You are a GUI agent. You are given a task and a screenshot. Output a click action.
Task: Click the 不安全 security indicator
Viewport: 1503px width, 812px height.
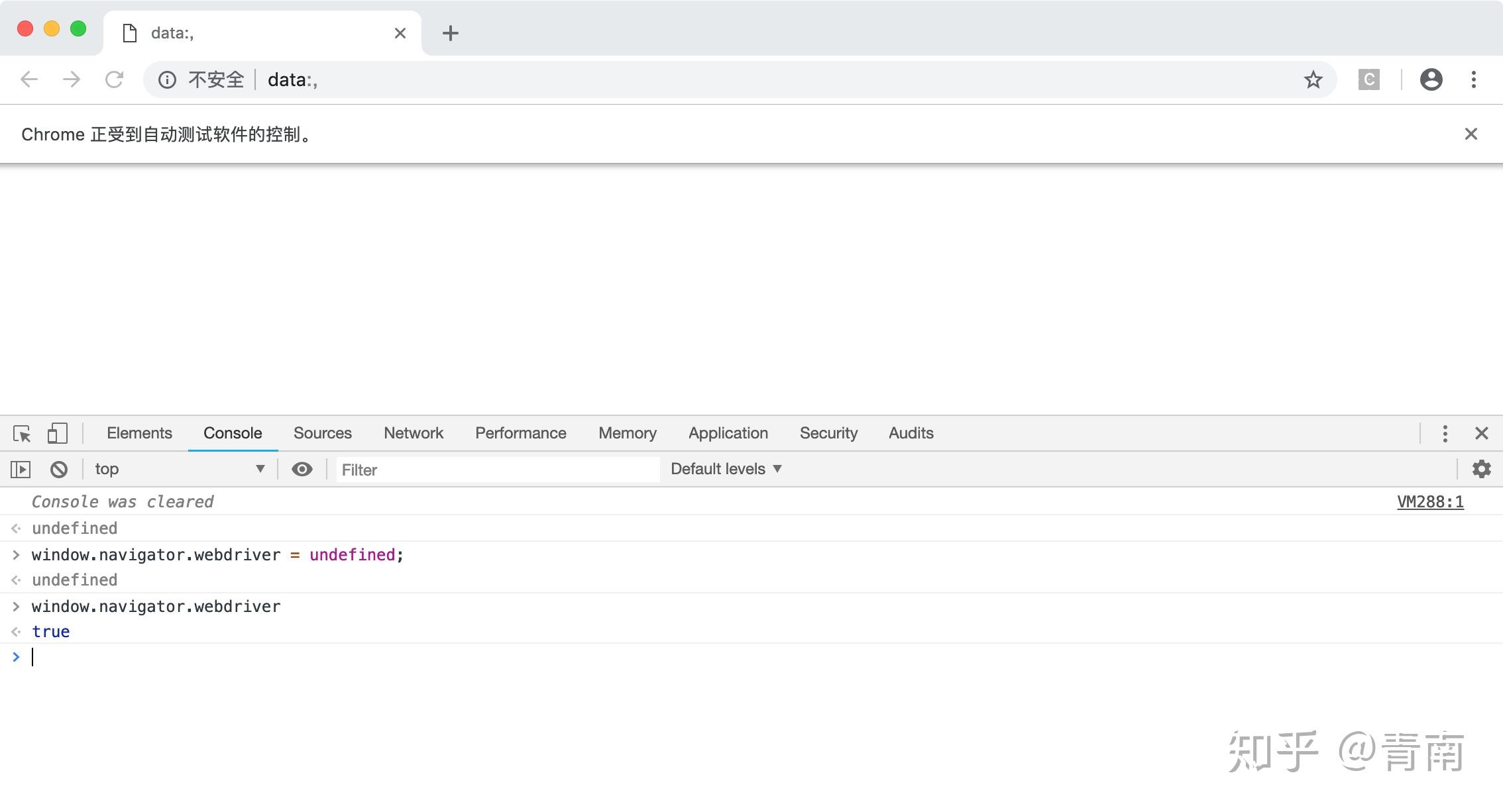[216, 79]
